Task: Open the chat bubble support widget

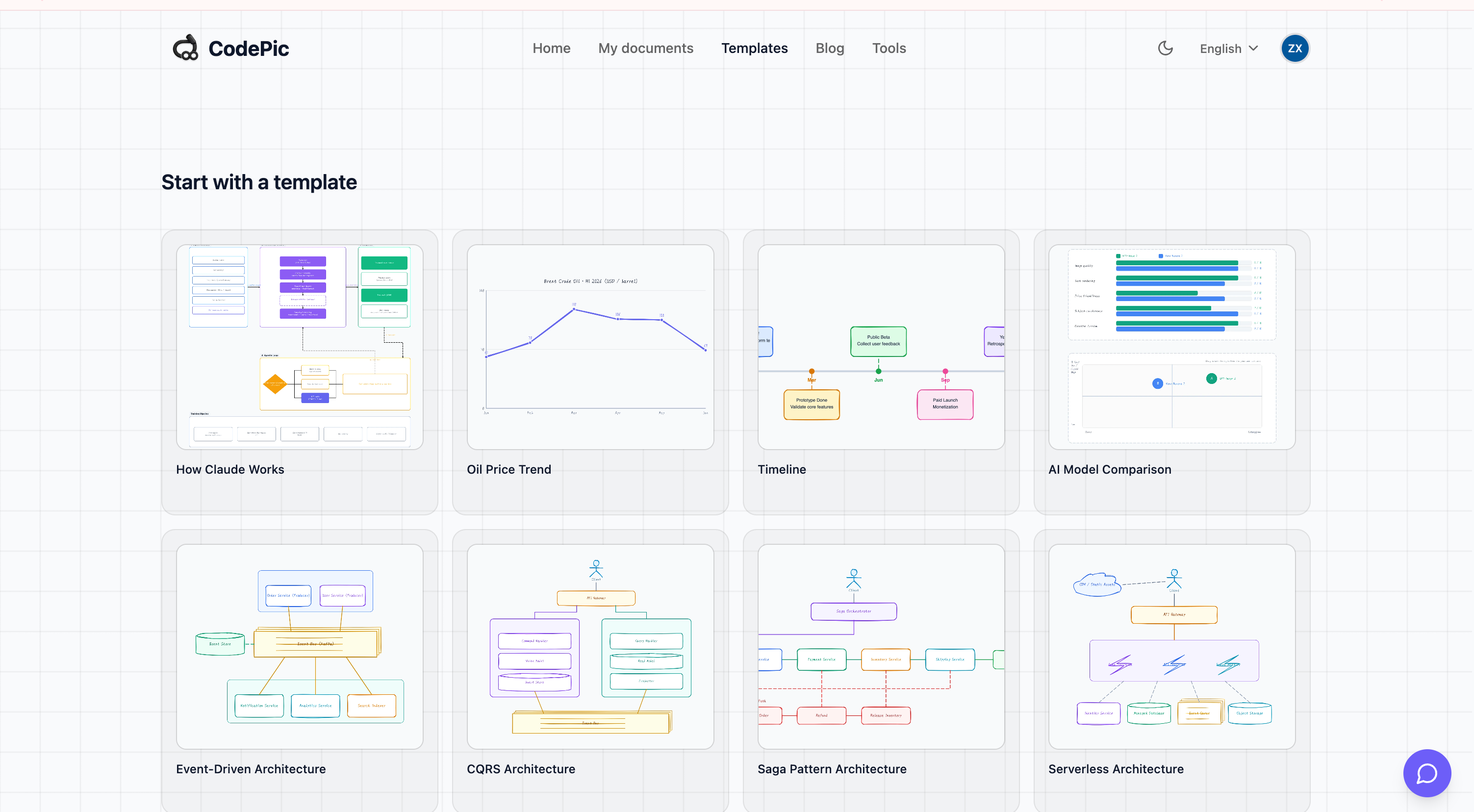Action: pyautogui.click(x=1426, y=772)
